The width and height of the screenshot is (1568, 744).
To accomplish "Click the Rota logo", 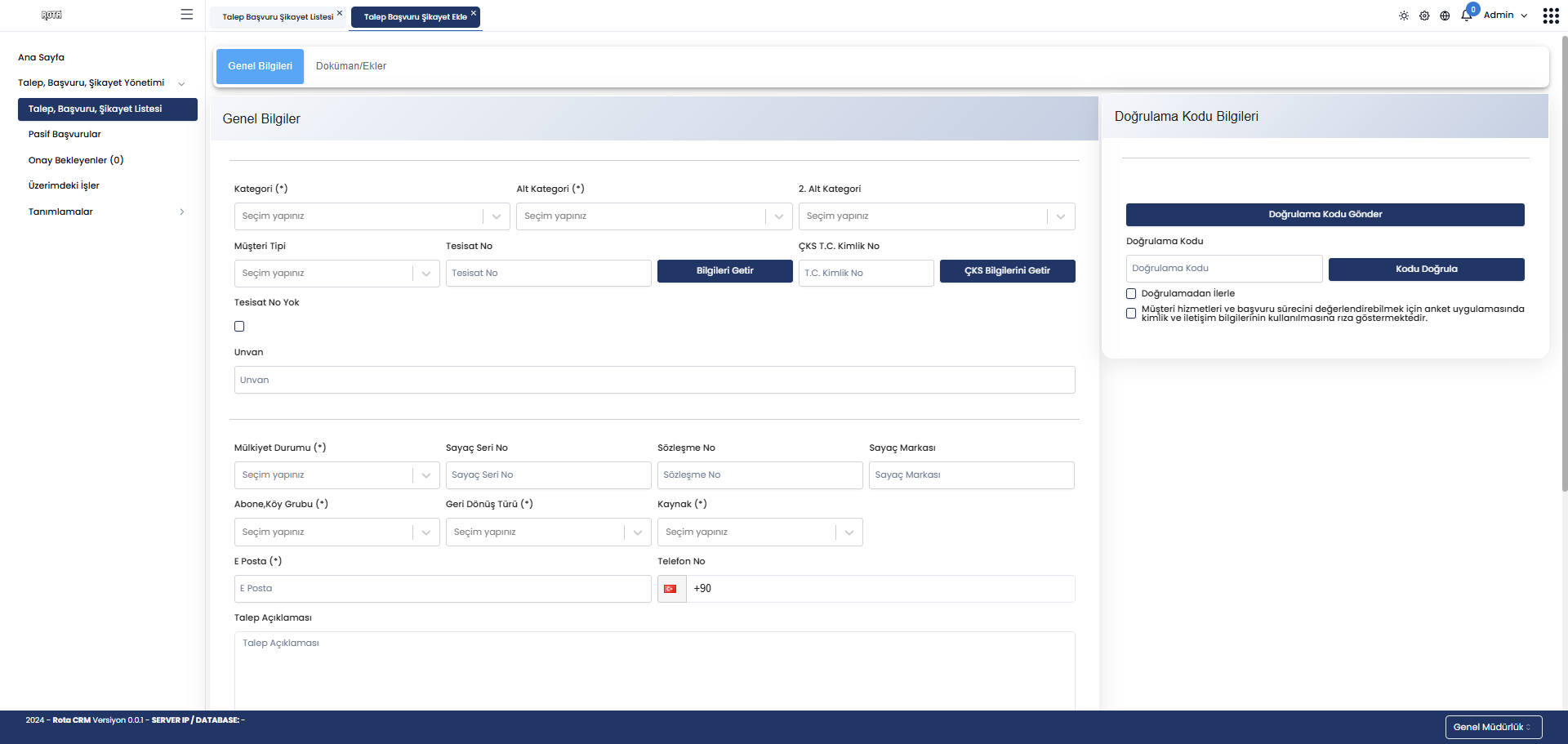I will tap(51, 15).
